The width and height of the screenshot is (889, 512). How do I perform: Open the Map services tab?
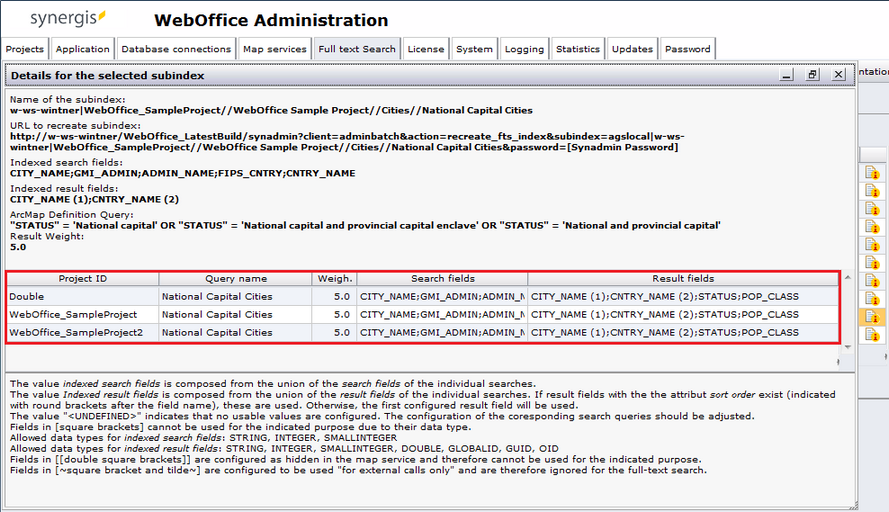[x=274, y=49]
